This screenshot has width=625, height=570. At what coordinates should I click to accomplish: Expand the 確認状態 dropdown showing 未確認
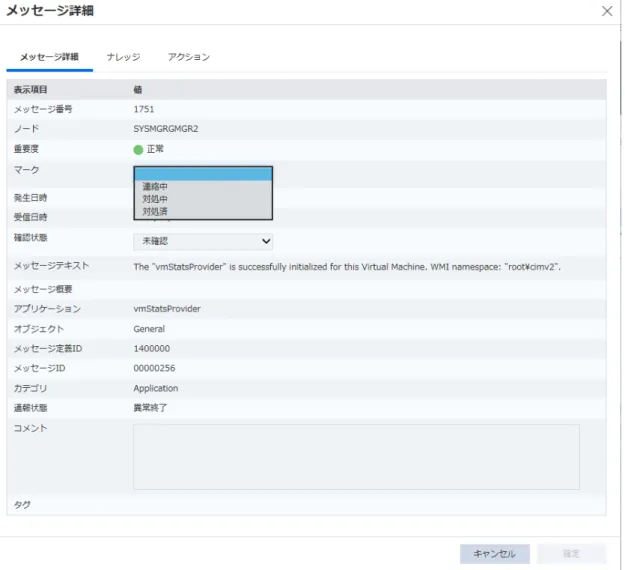203,241
